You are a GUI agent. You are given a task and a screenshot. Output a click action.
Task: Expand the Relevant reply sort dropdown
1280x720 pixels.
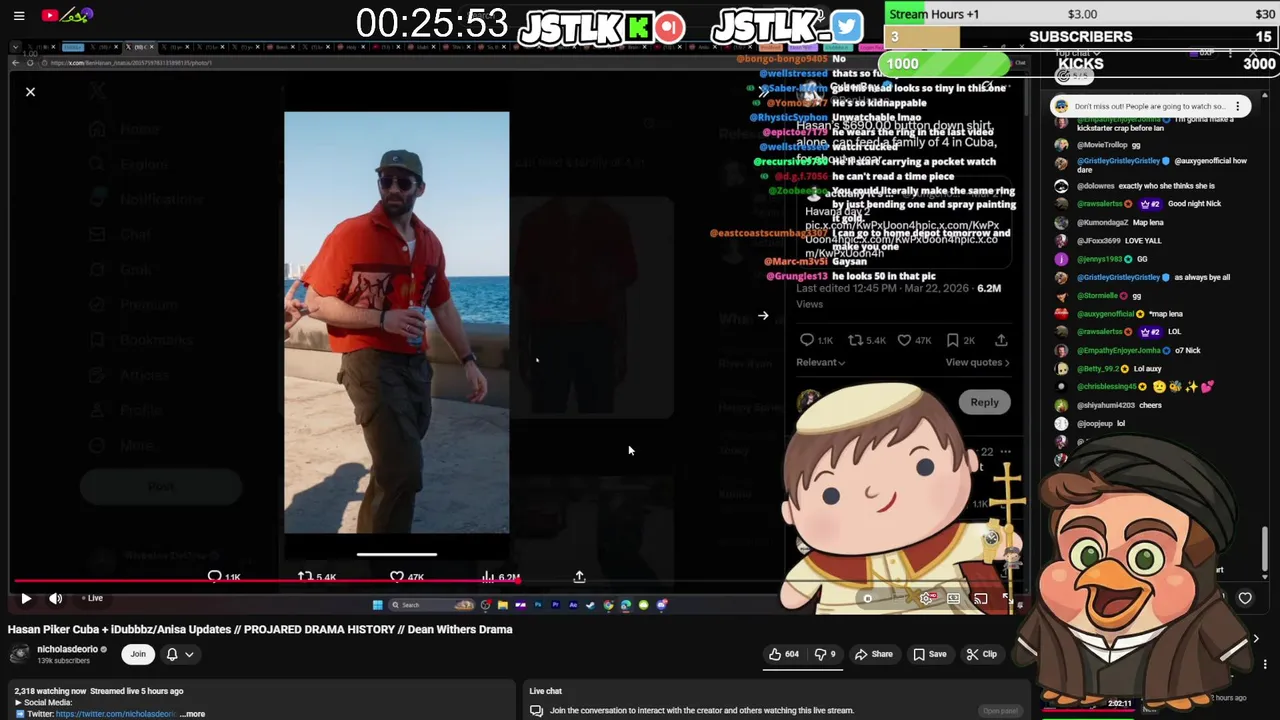coord(821,363)
